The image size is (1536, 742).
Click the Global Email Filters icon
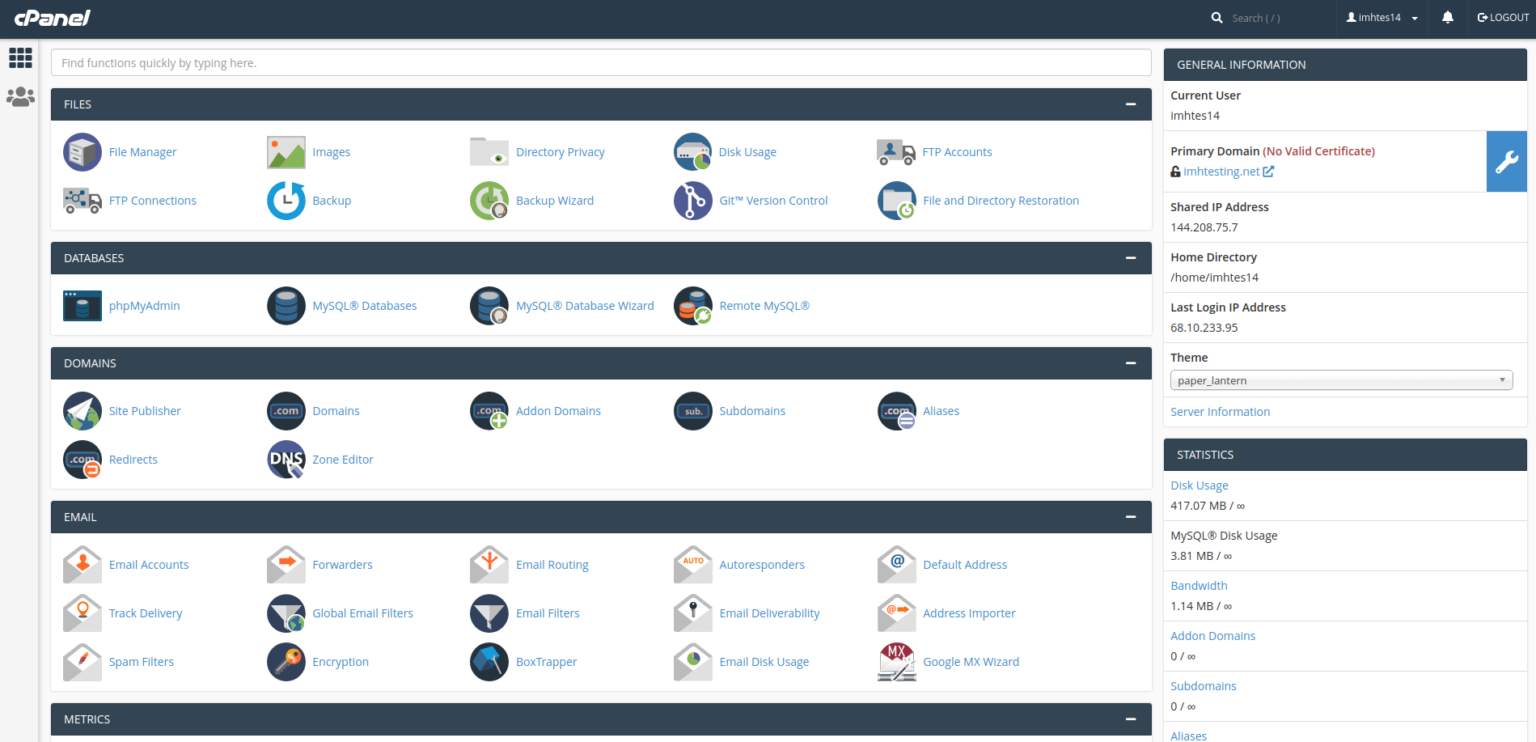(x=286, y=614)
